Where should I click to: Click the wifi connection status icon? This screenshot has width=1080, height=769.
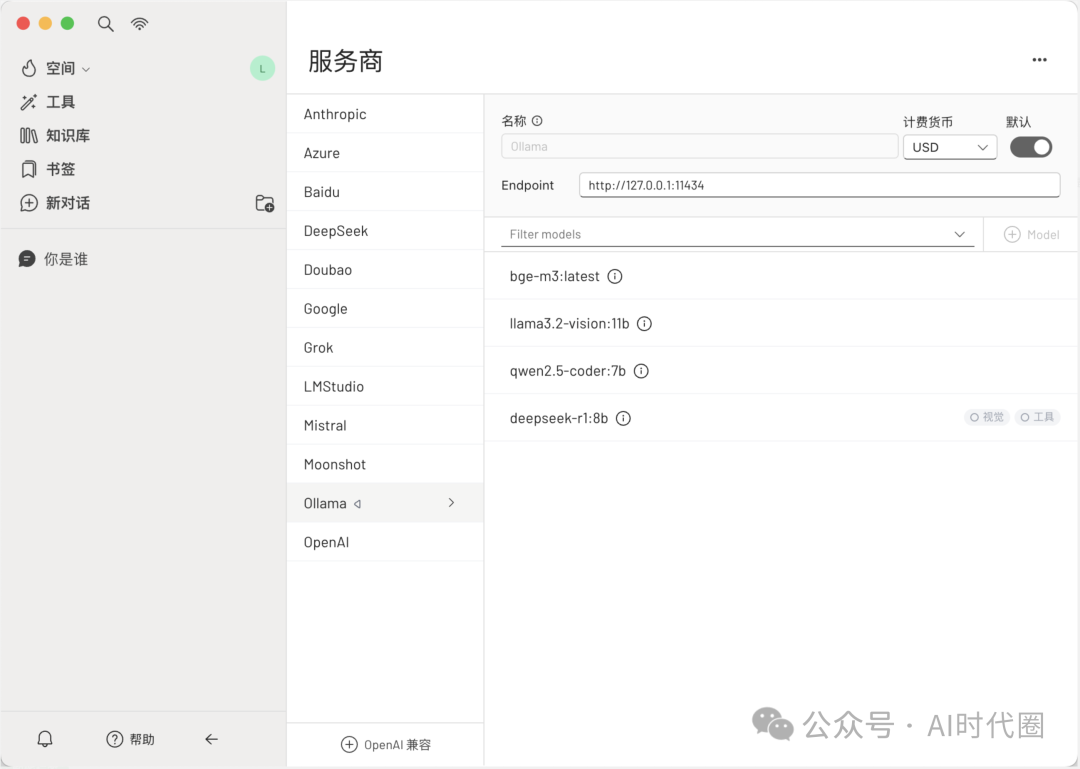click(139, 24)
